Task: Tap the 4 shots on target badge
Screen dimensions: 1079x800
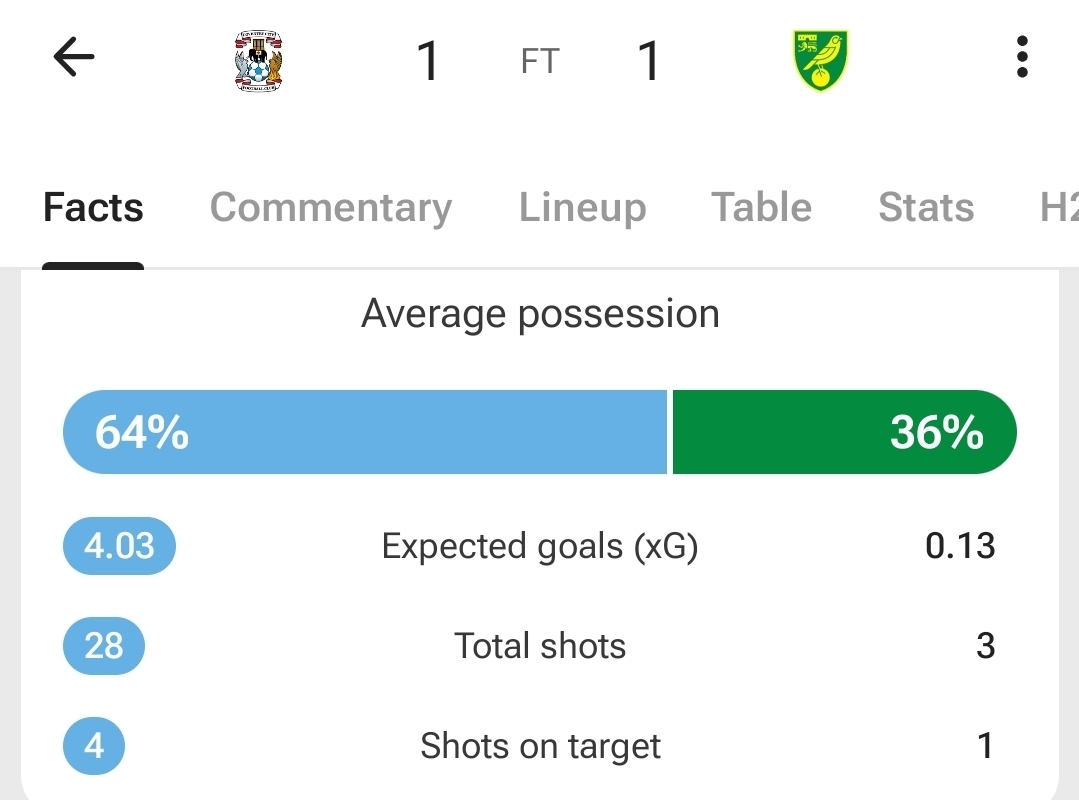Action: [94, 746]
